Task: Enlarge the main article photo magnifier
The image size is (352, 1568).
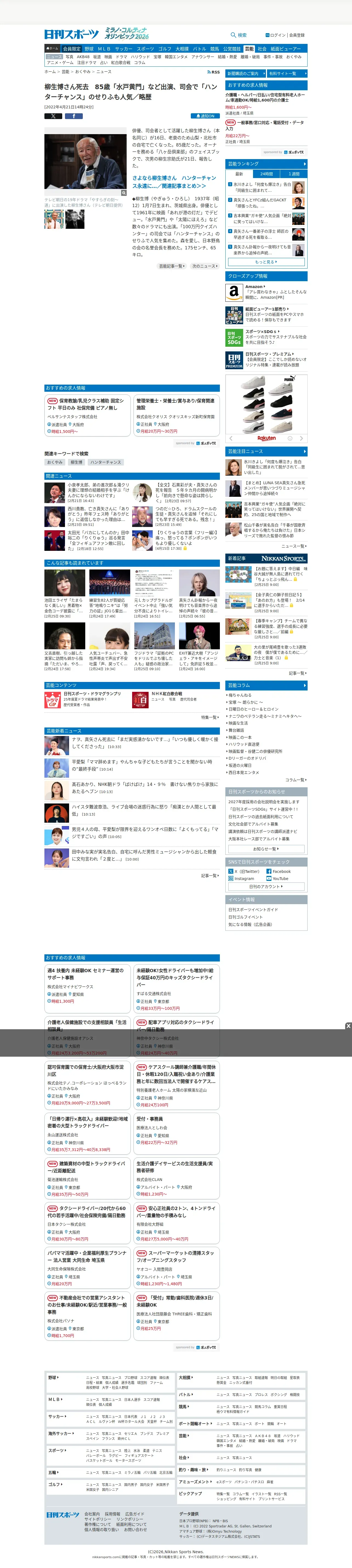Action: pos(123,193)
